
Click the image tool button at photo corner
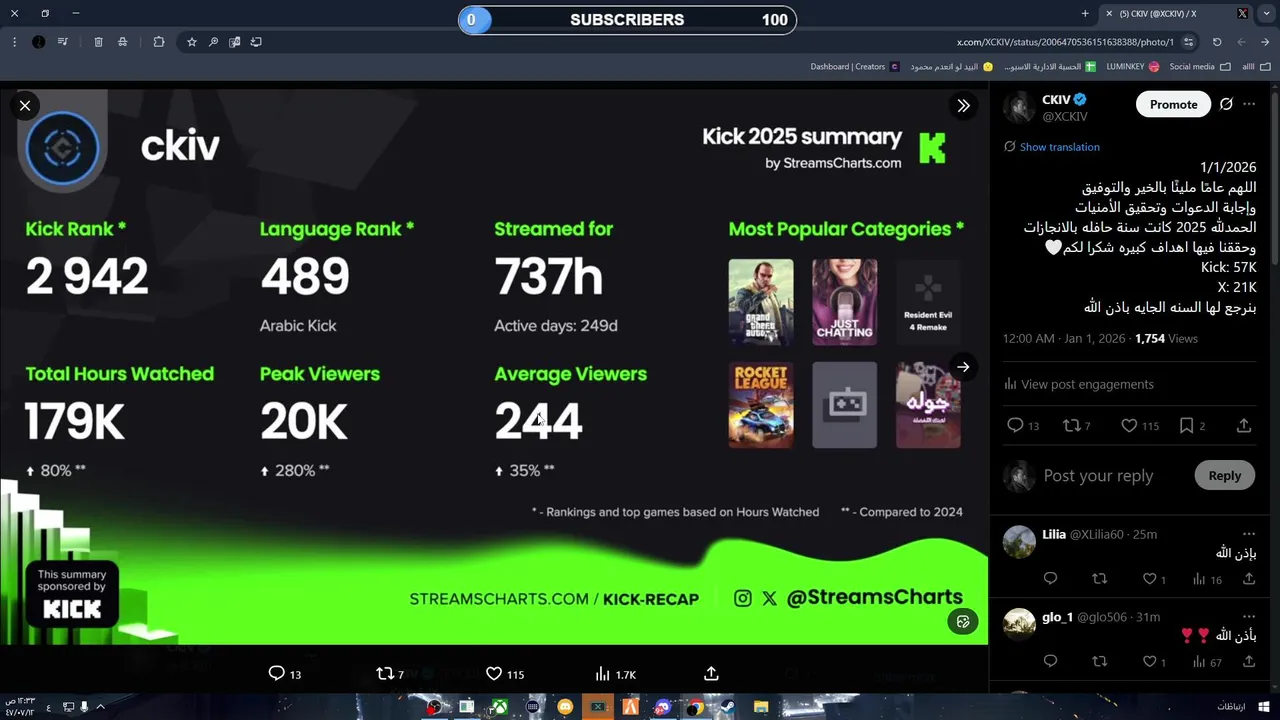[x=963, y=622]
